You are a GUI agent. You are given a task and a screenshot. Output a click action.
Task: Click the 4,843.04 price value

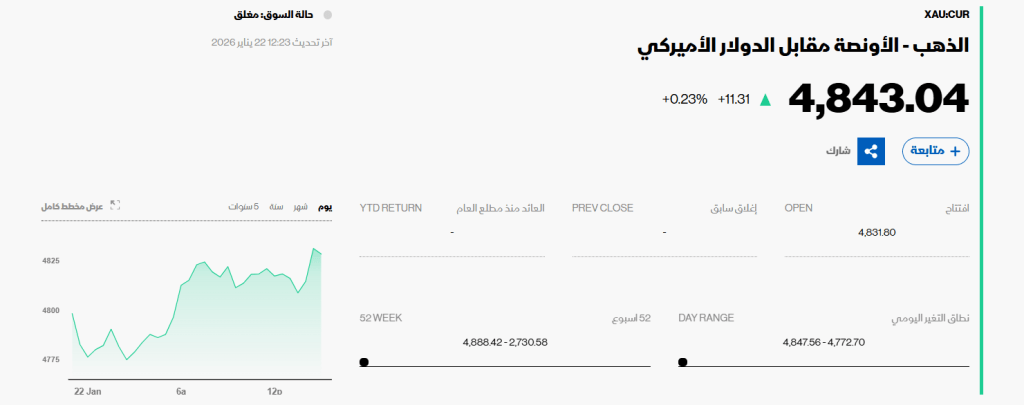point(879,99)
